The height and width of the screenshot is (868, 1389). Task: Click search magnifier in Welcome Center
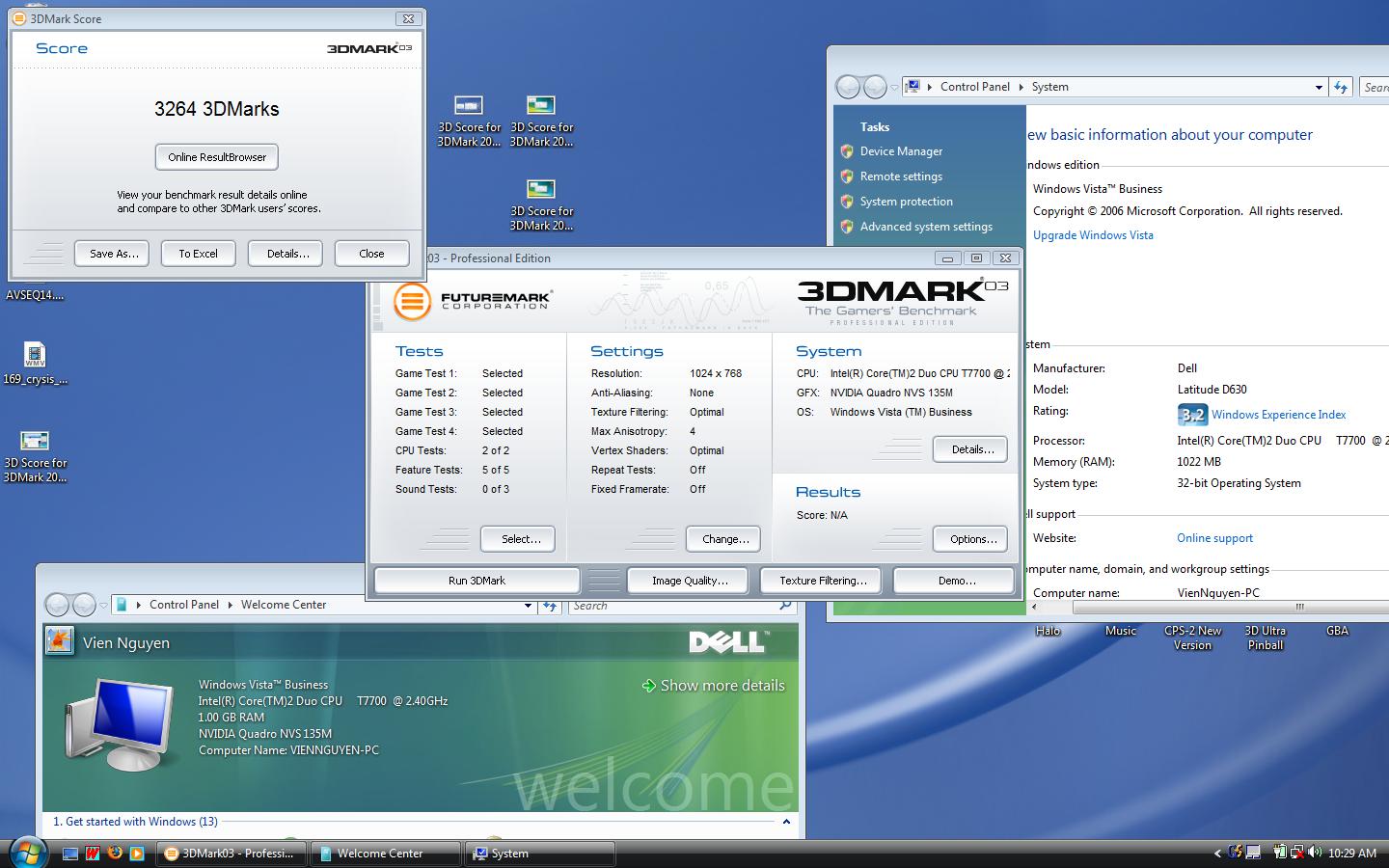click(x=785, y=606)
